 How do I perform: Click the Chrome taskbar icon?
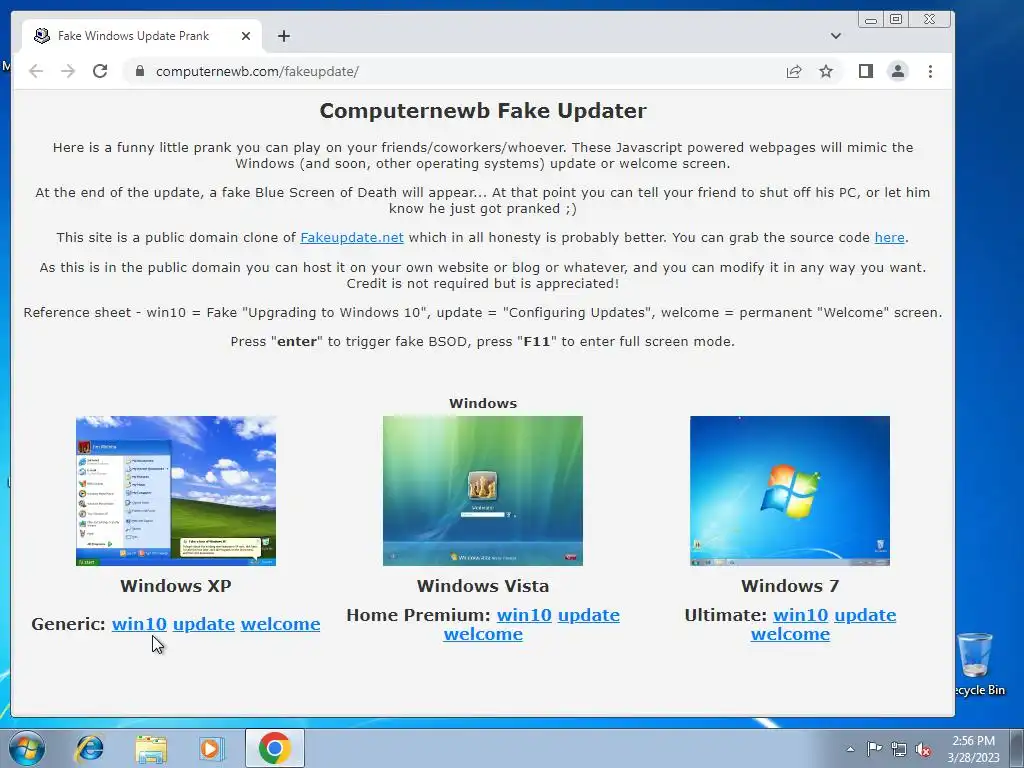(x=274, y=748)
